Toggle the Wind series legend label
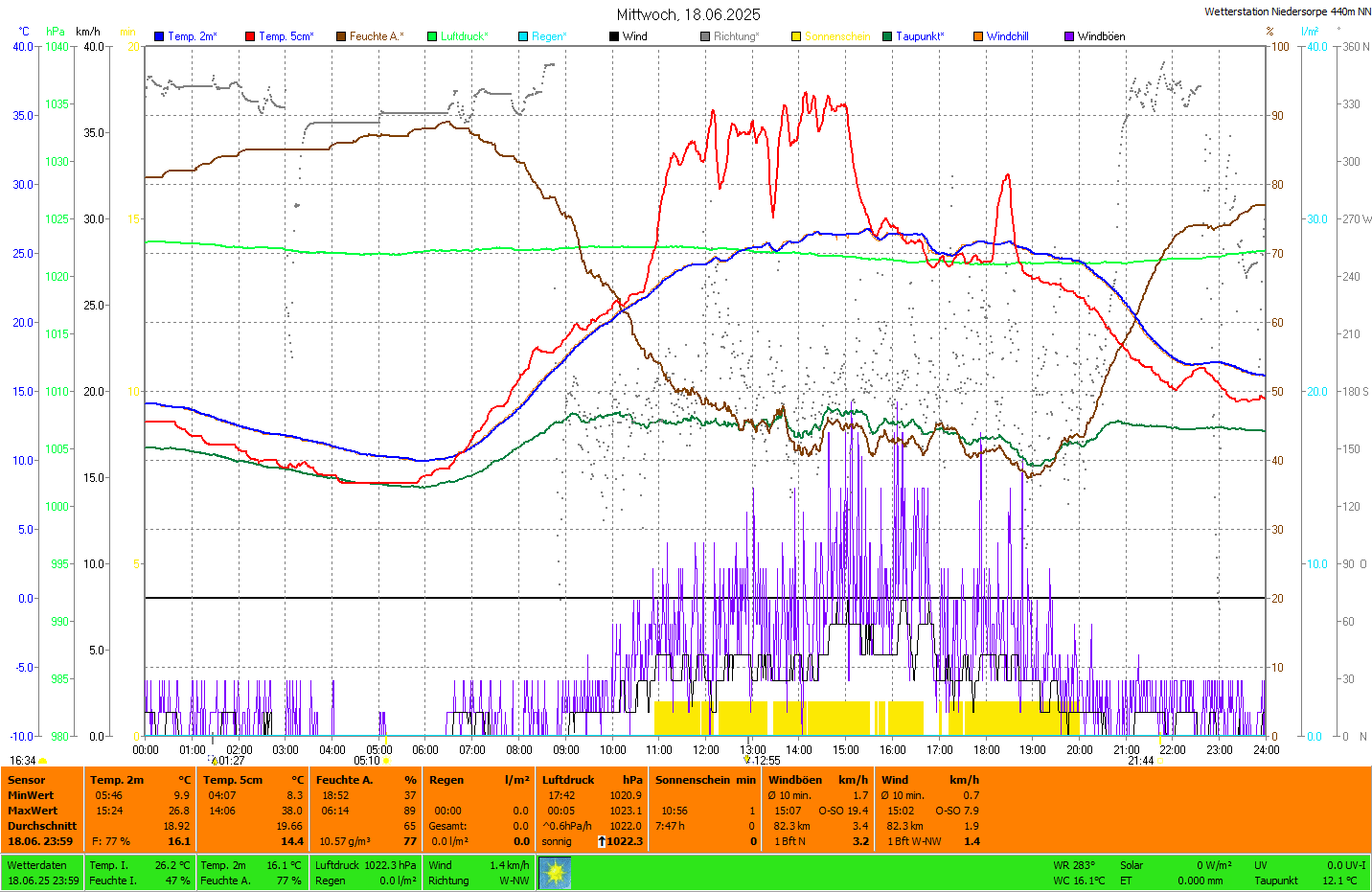This screenshot has width=1372, height=892. tap(634, 36)
